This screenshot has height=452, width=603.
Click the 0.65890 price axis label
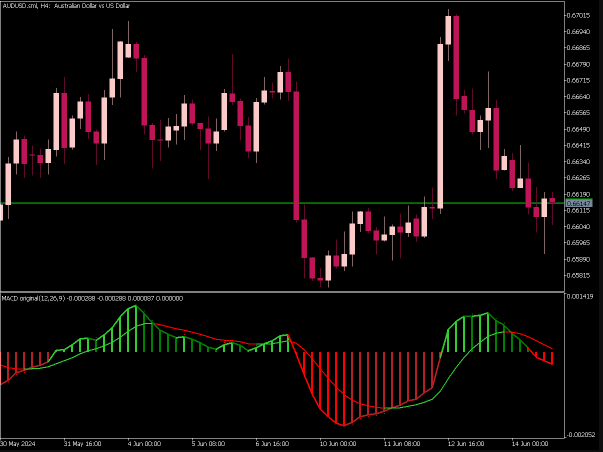[x=579, y=259]
